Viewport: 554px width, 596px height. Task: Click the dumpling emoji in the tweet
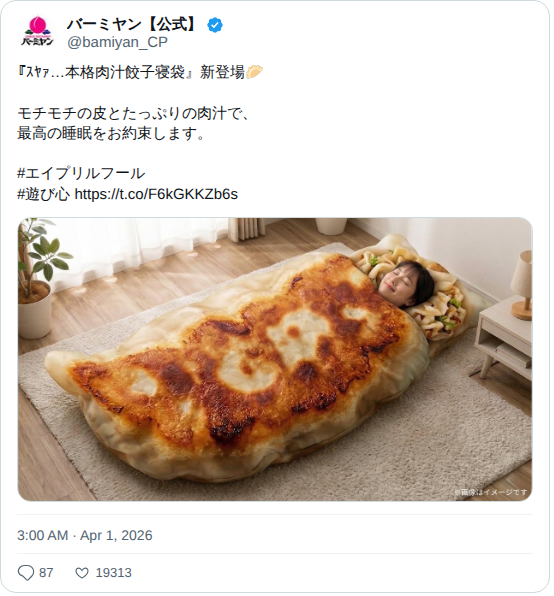[x=254, y=72]
